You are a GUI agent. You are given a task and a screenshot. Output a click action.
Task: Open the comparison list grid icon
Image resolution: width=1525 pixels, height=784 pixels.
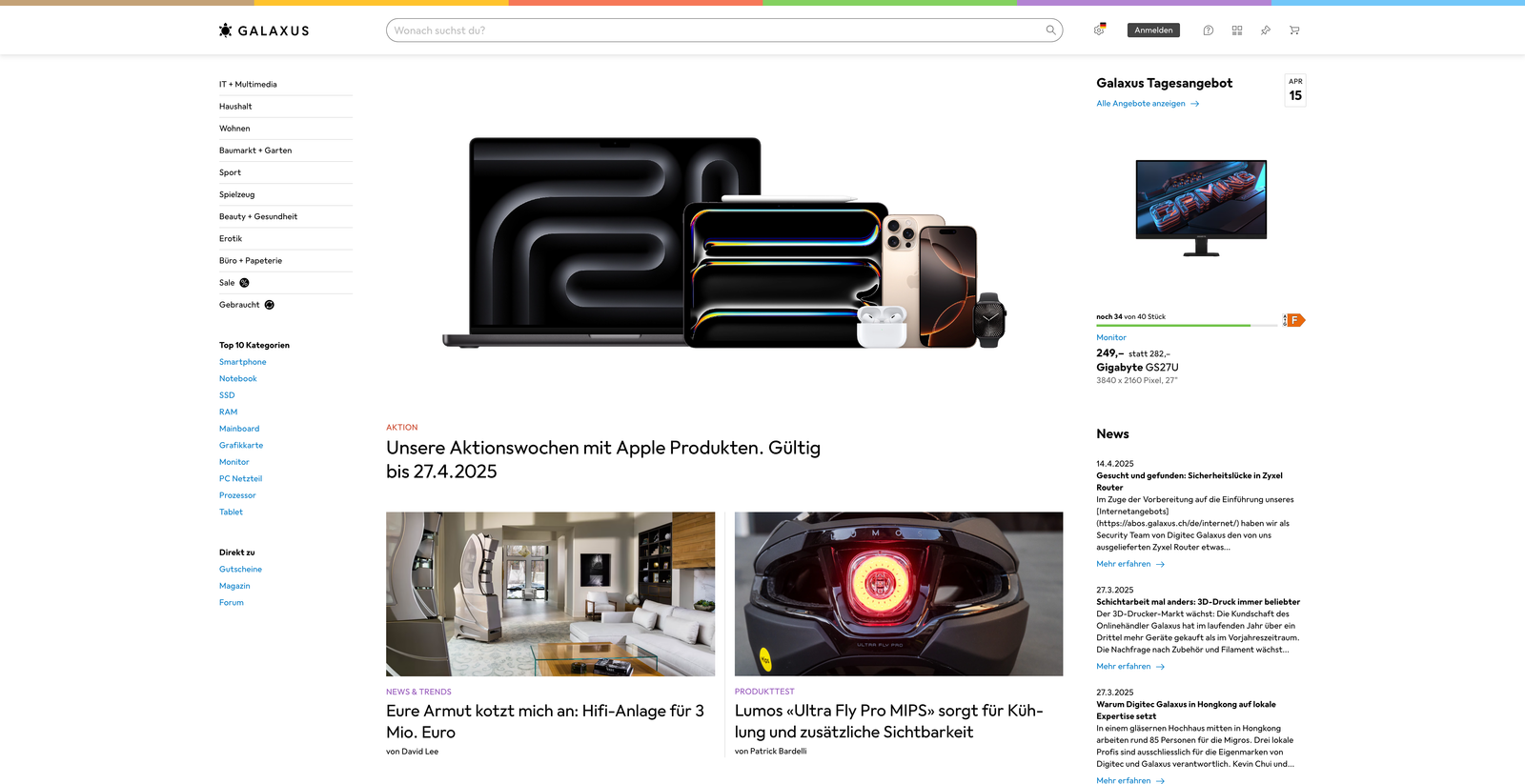tap(1237, 30)
